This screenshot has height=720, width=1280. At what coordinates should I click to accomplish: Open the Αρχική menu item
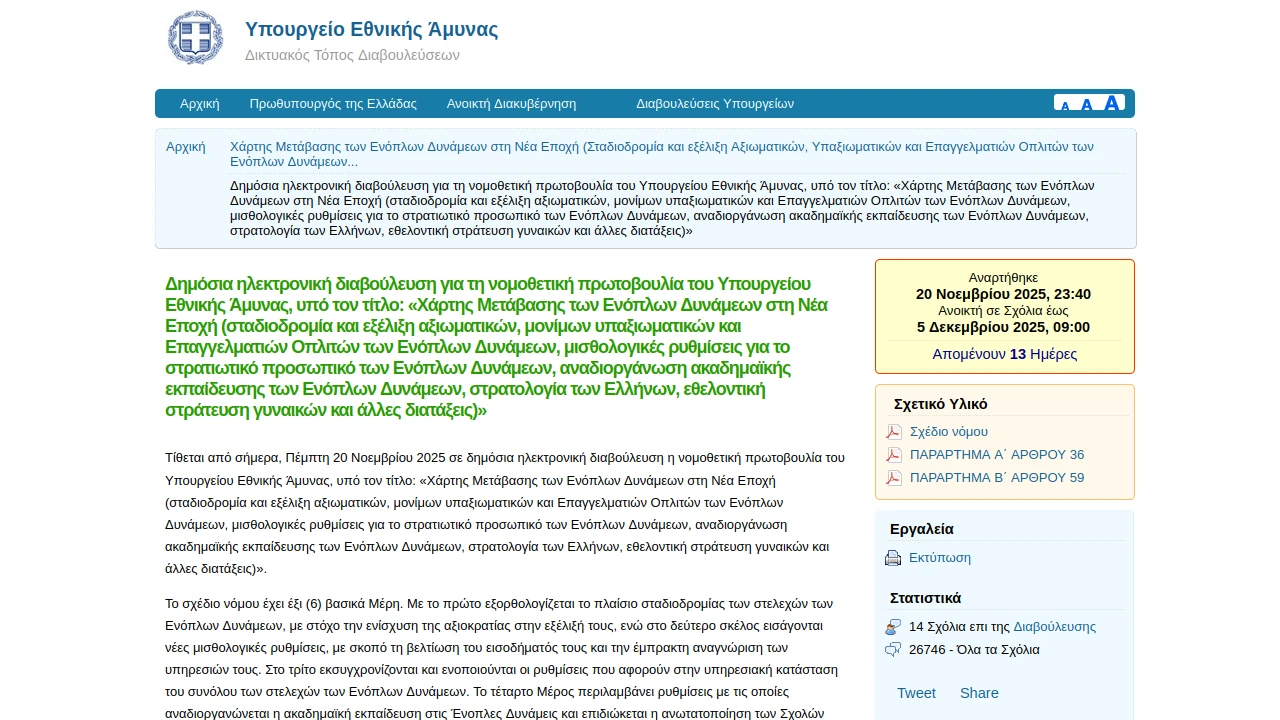click(199, 104)
